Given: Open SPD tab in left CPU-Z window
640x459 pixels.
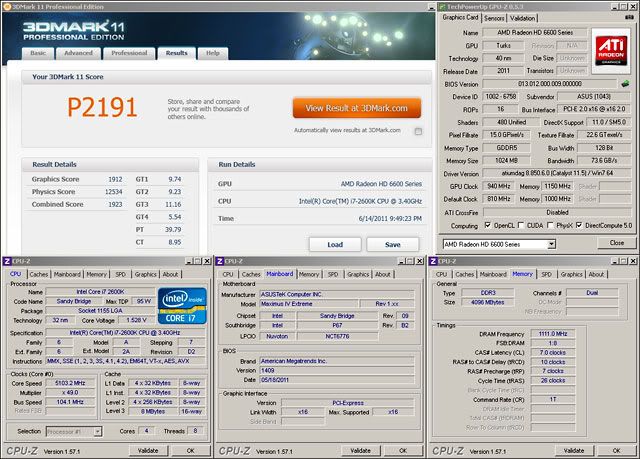Looking at the screenshot, I should click(x=120, y=274).
